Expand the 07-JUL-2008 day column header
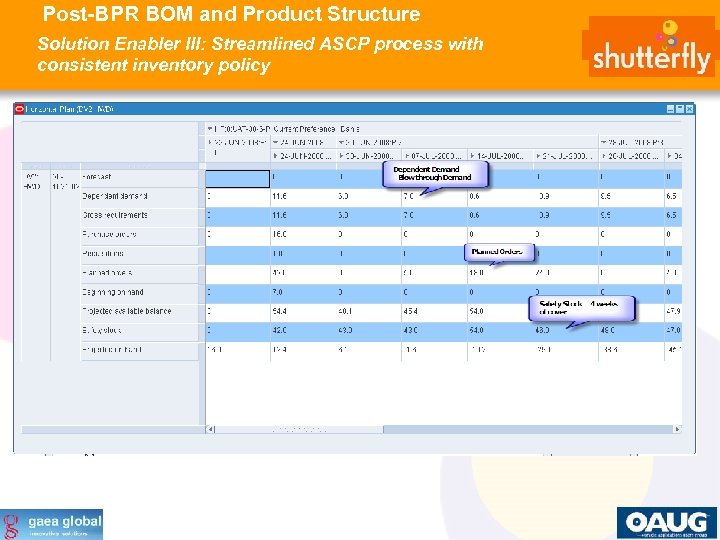The width and height of the screenshot is (720, 540). coord(407,156)
